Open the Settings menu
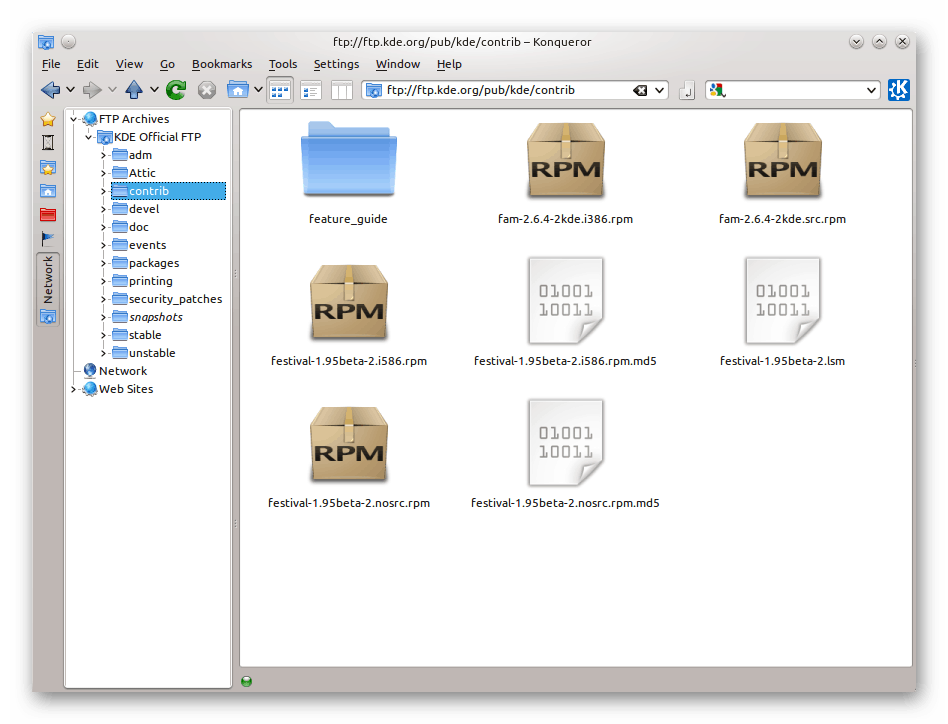Screen dimensions: 948x724 336,64
